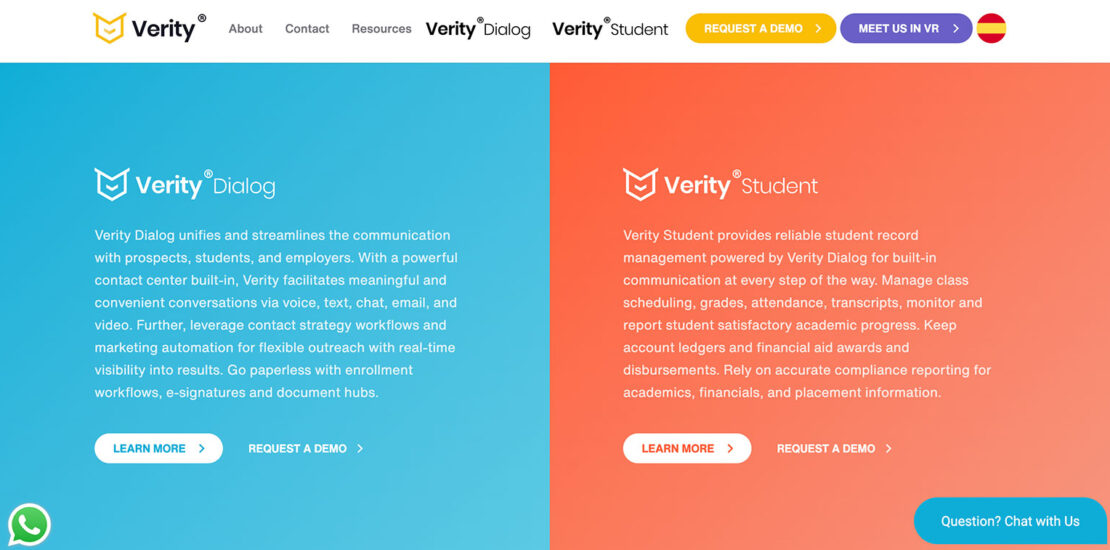The width and height of the screenshot is (1110, 550).
Task: Click Request a Demo link in Student panel
Action: click(x=834, y=448)
